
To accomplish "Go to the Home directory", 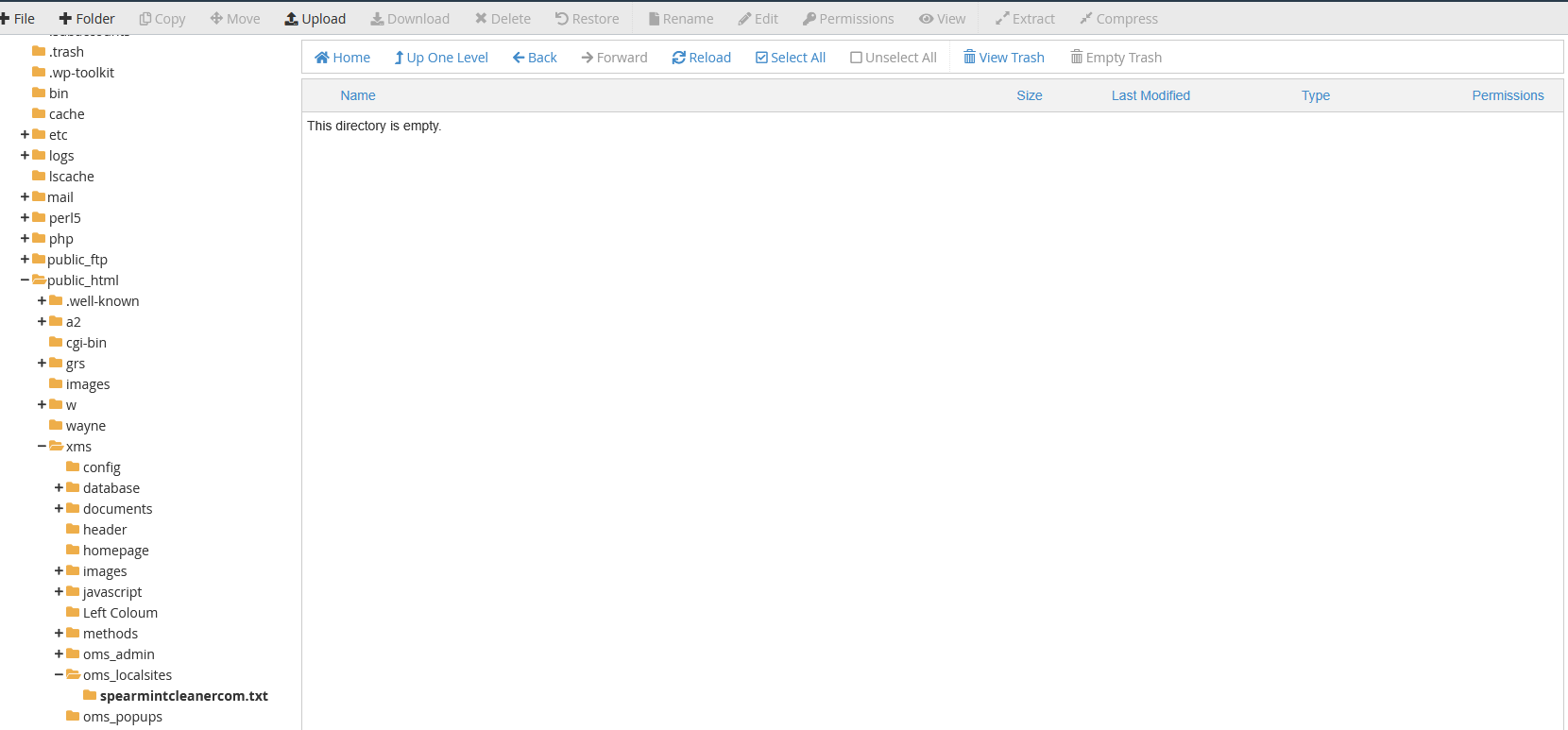I will pyautogui.click(x=342, y=58).
